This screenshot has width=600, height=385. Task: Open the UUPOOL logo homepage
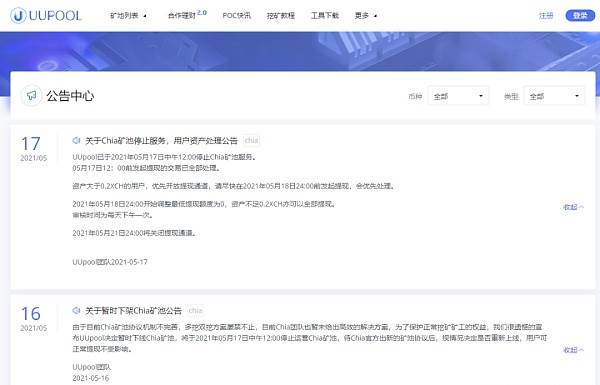[x=46, y=15]
